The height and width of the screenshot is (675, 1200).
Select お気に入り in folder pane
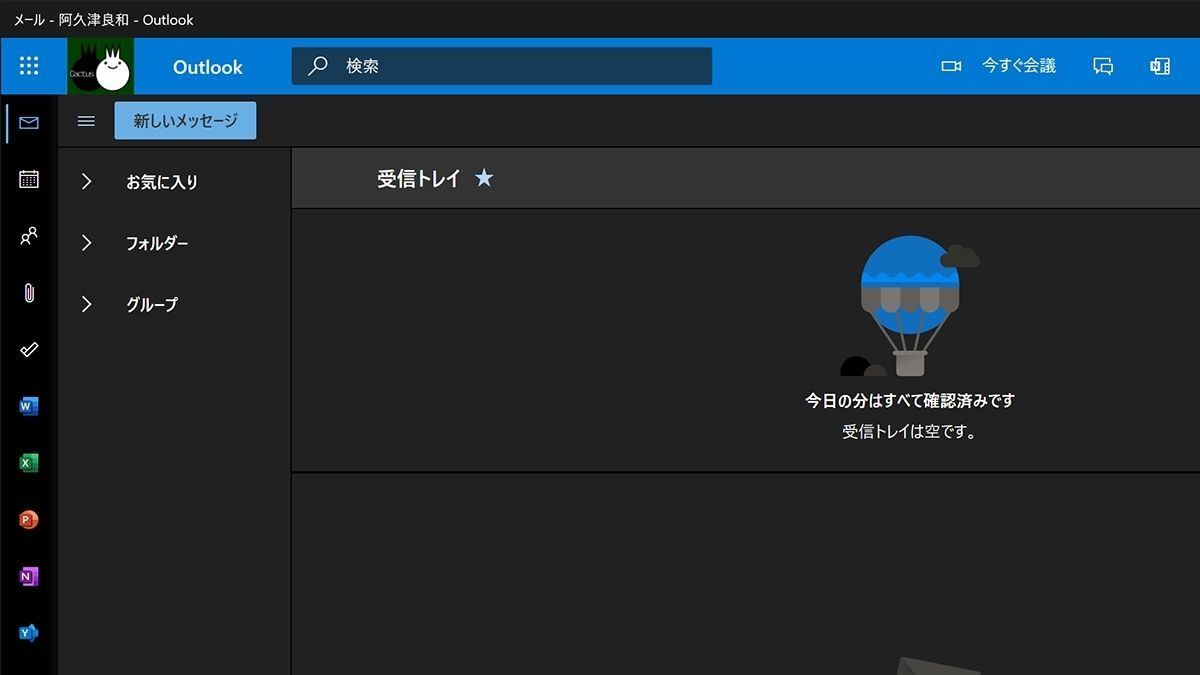162,182
